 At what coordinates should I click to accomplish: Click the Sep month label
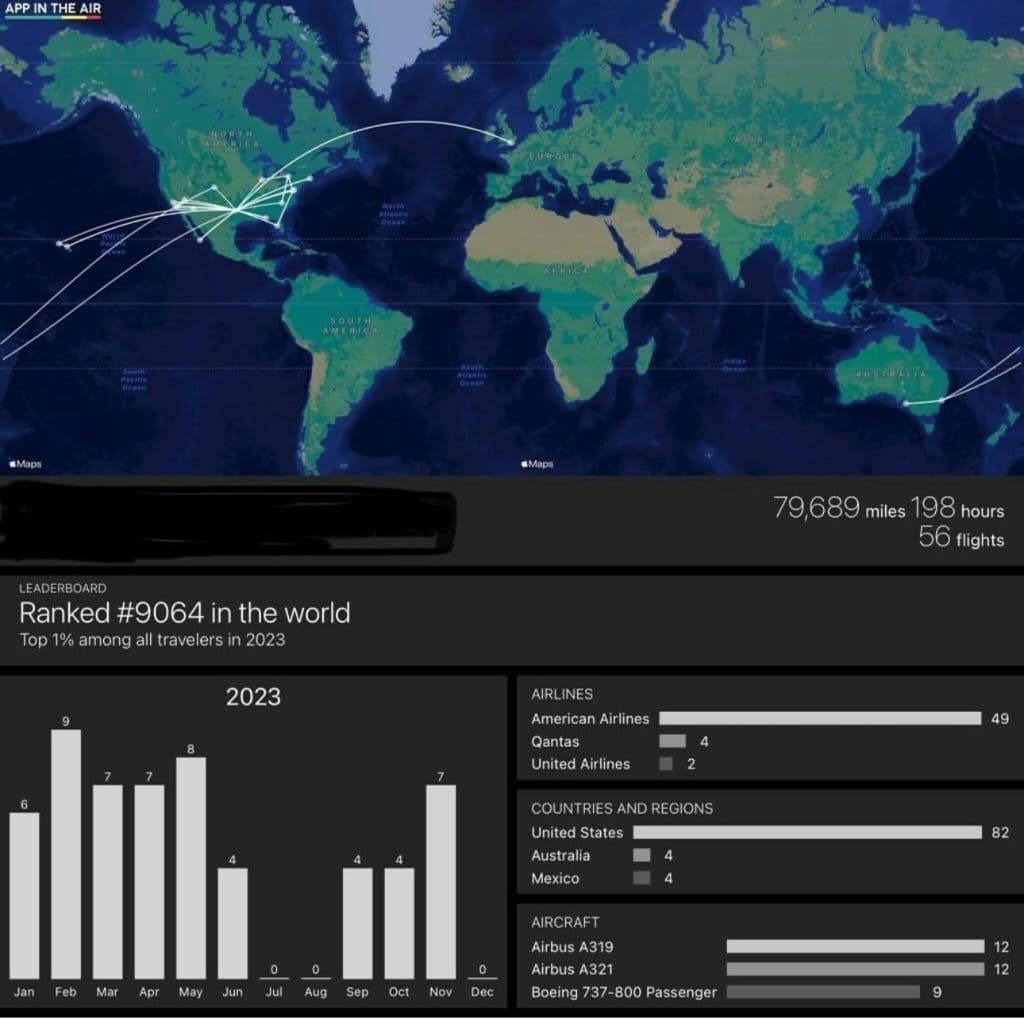click(x=357, y=992)
